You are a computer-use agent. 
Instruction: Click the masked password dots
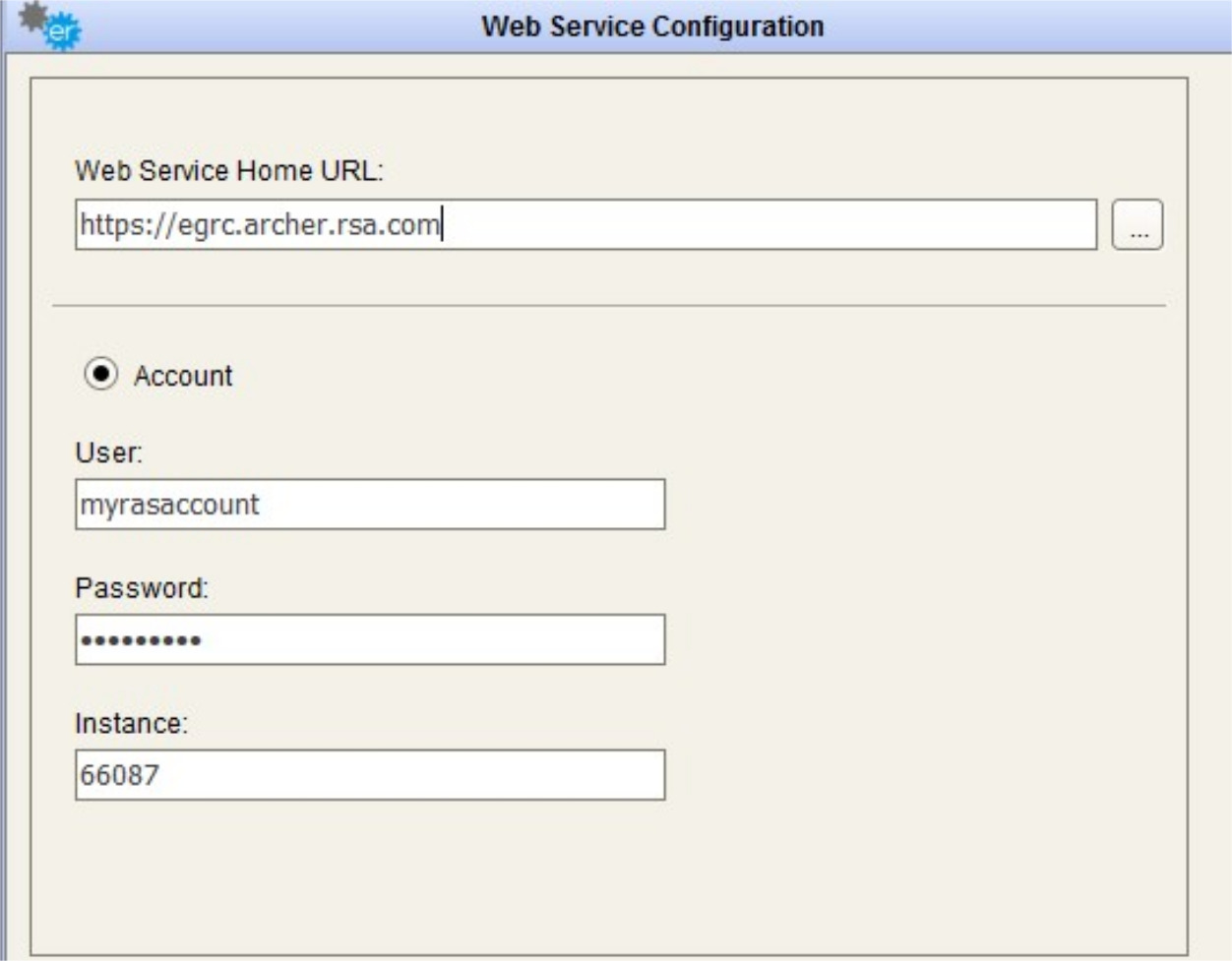[141, 640]
